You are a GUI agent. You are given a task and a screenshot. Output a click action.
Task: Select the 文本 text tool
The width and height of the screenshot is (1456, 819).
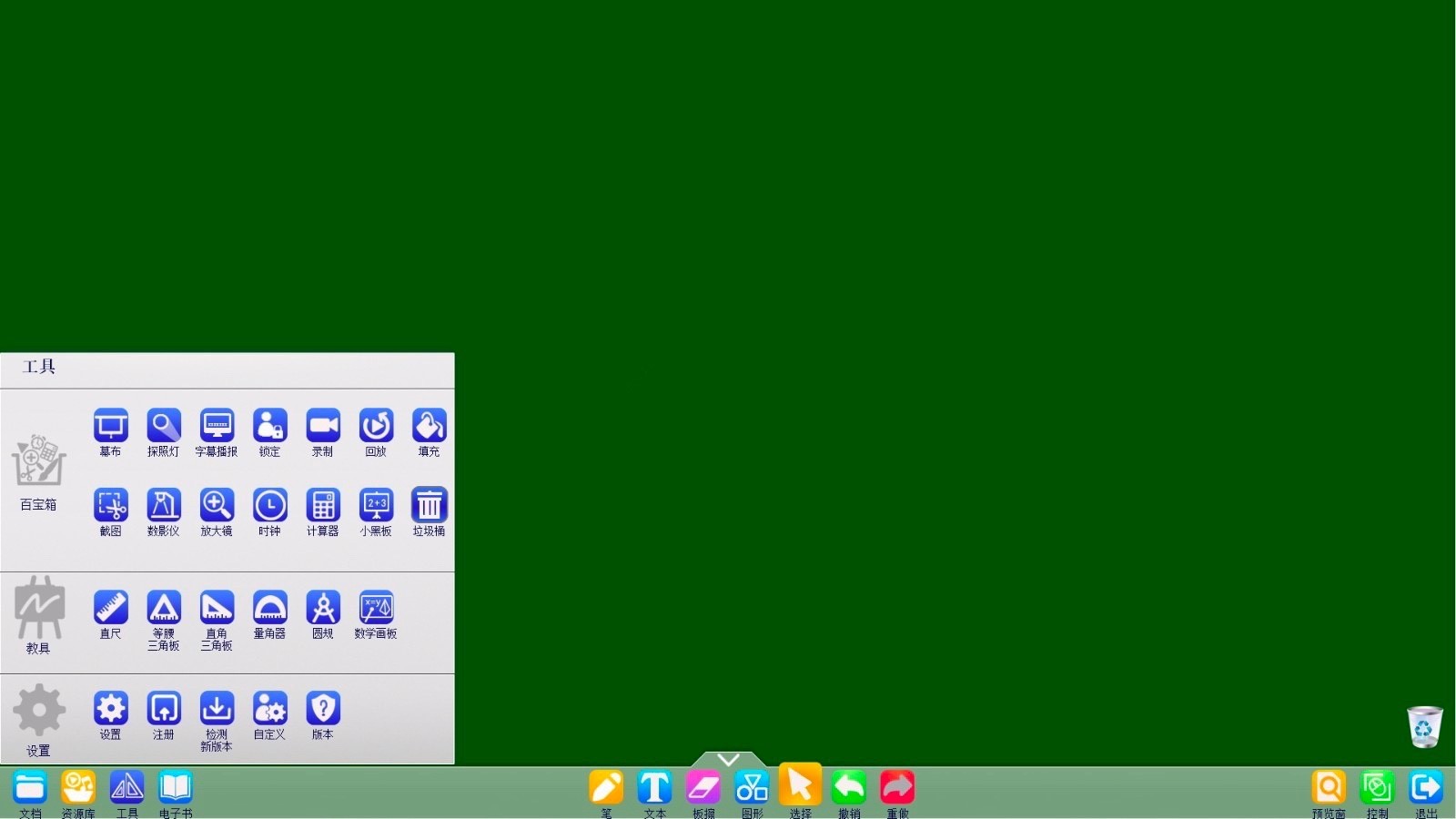(x=654, y=788)
